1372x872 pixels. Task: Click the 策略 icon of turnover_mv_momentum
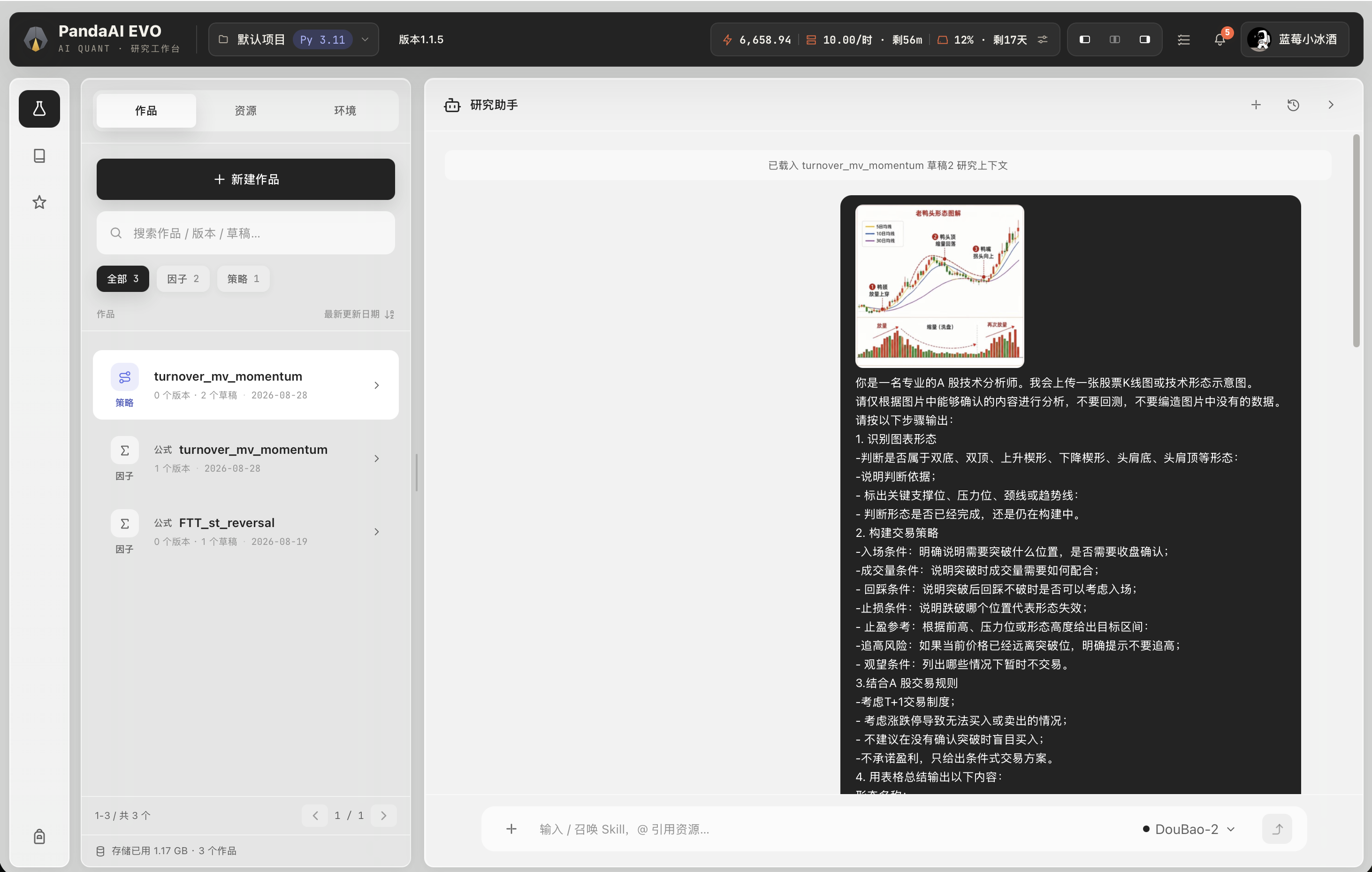click(125, 377)
